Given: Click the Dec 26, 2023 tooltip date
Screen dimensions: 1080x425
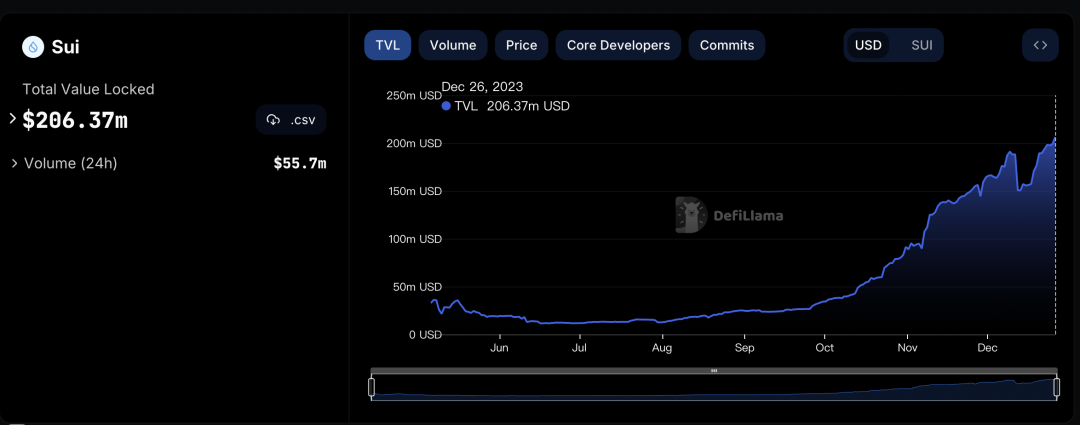Looking at the screenshot, I should (x=482, y=87).
